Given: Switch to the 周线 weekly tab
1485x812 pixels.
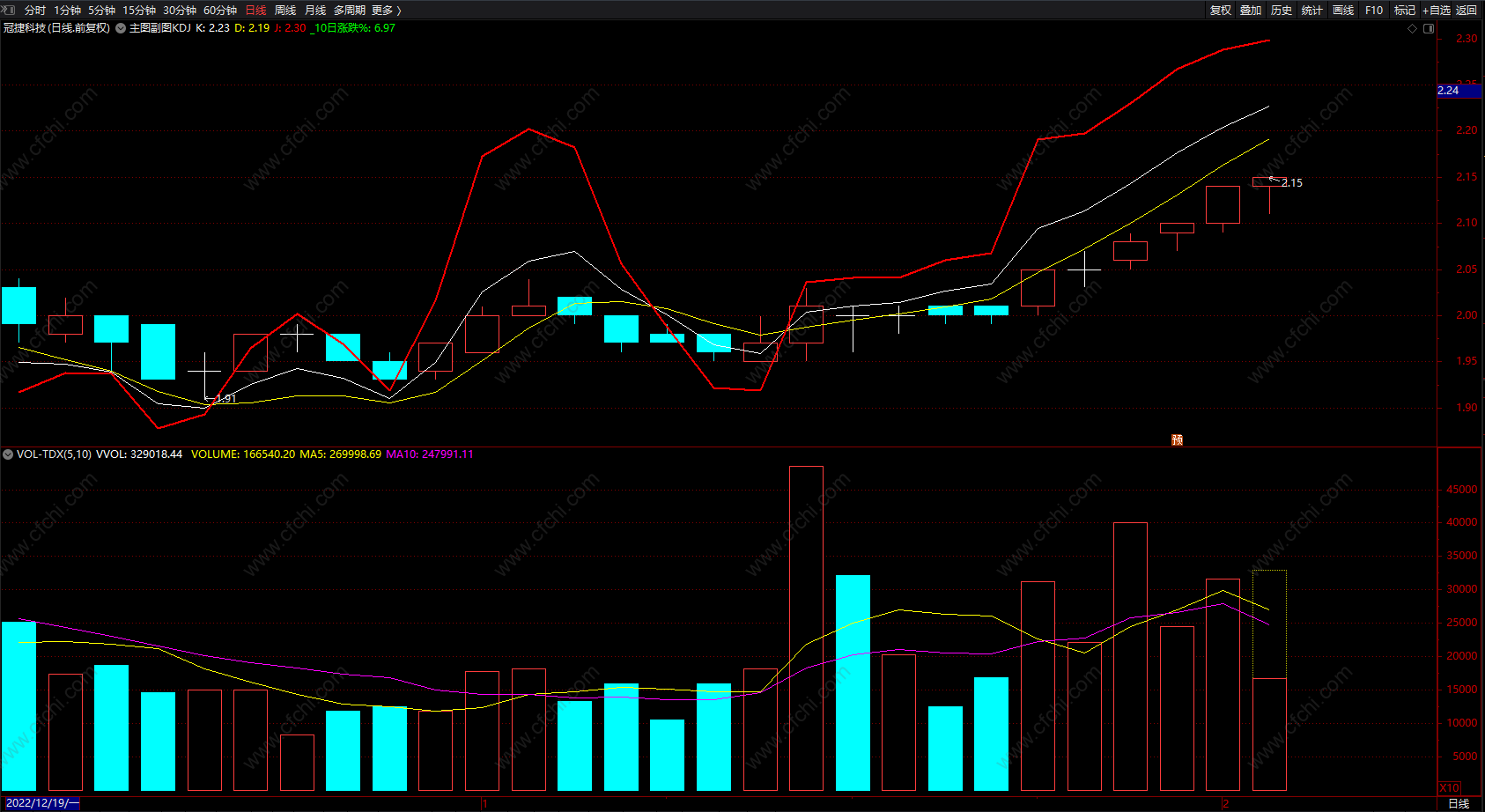Looking at the screenshot, I should point(285,11).
